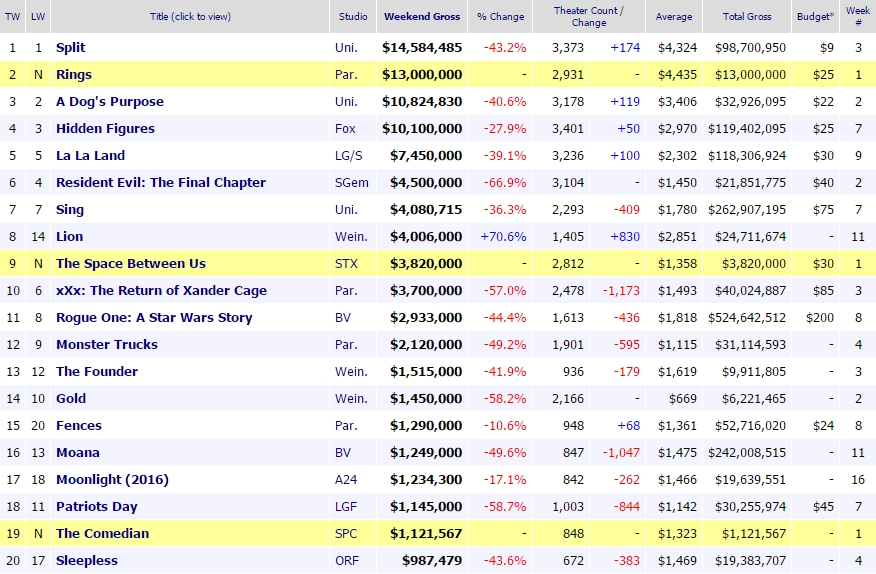The width and height of the screenshot is (876, 574).
Task: Click Fox studio in Hidden Figures row
Action: tap(345, 129)
